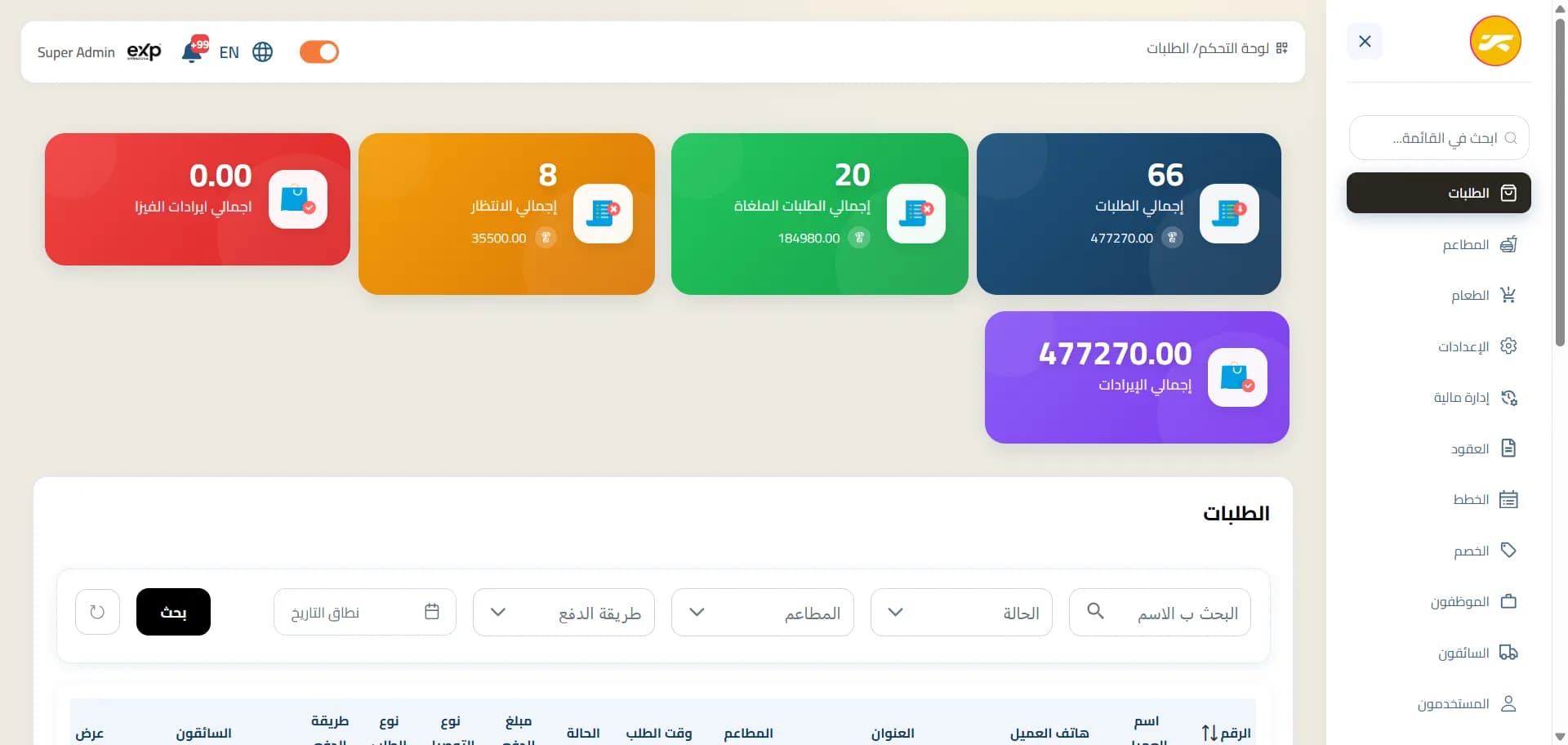Open the المطاعم restaurants sidebar item
Screen dimensions: 1568x745
(1438, 244)
